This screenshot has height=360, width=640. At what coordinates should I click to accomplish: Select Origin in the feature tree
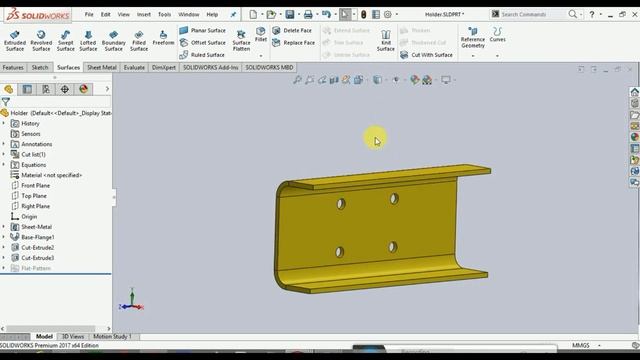coord(24,216)
